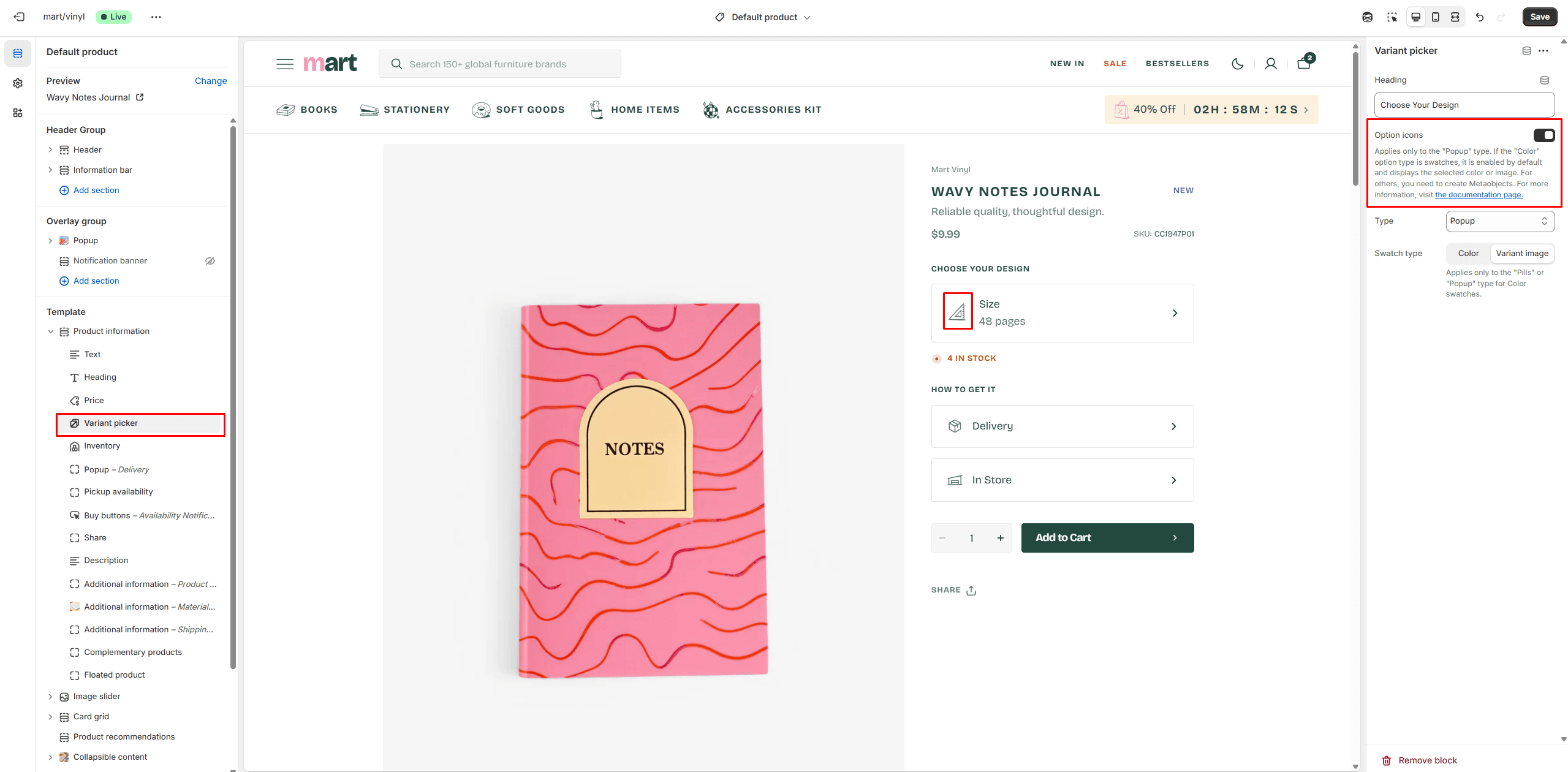The height and width of the screenshot is (772, 1568).
Task: Toggle dark mode moon icon
Action: pos(1237,64)
